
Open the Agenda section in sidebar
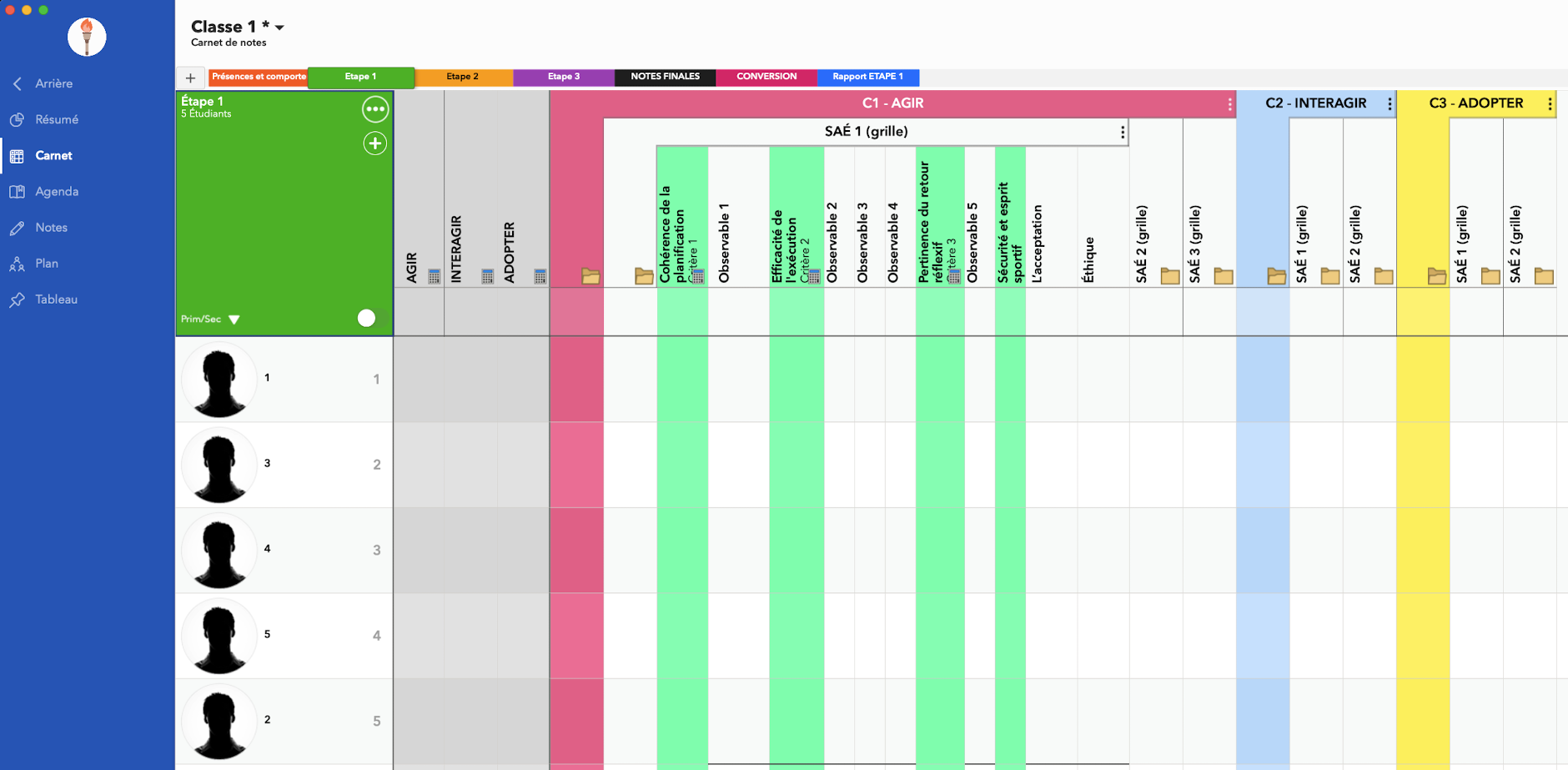click(56, 191)
